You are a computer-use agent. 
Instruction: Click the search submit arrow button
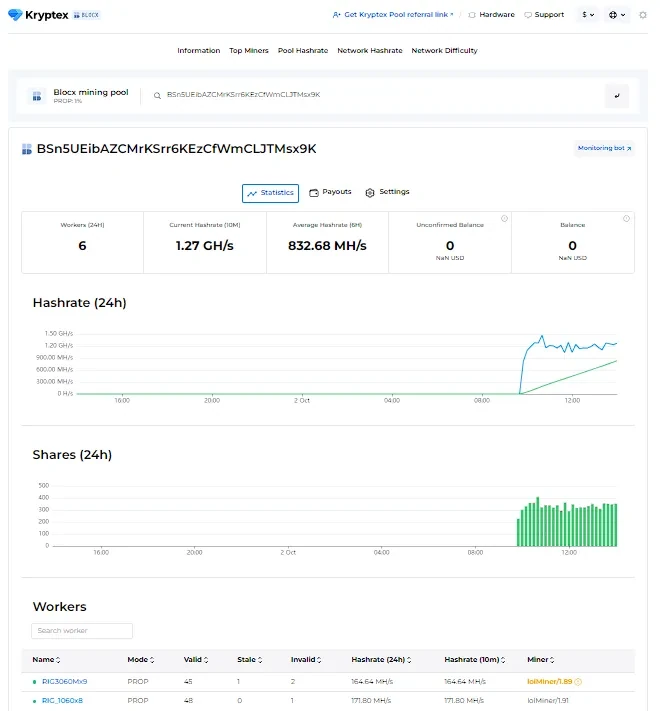(617, 96)
